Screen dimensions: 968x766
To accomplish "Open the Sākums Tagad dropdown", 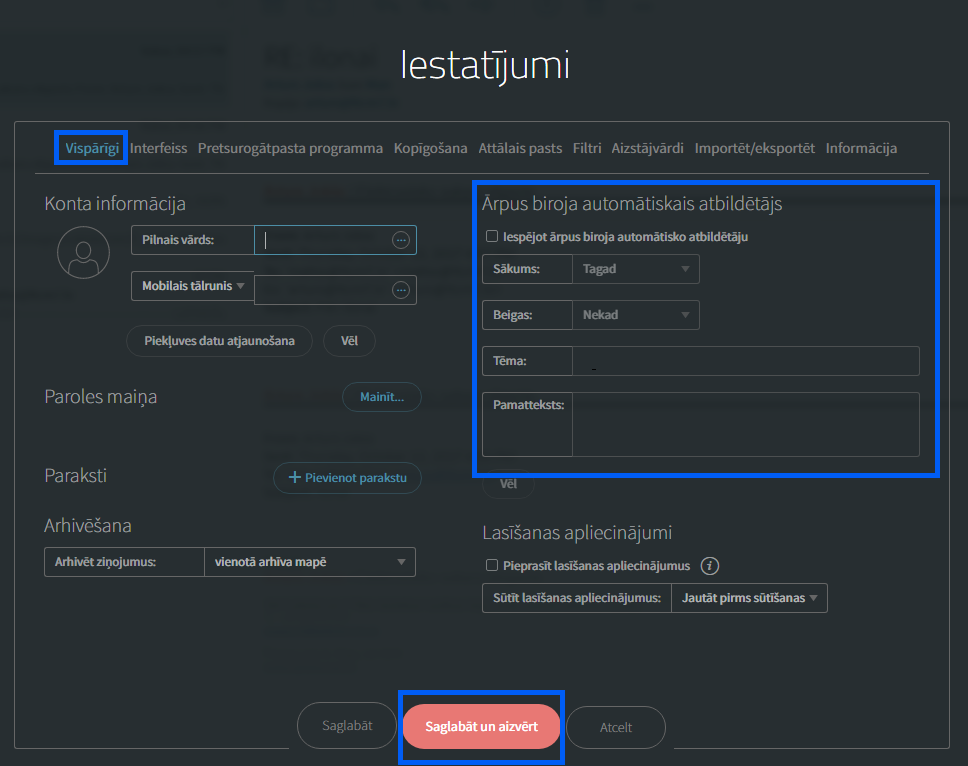I will [x=636, y=269].
